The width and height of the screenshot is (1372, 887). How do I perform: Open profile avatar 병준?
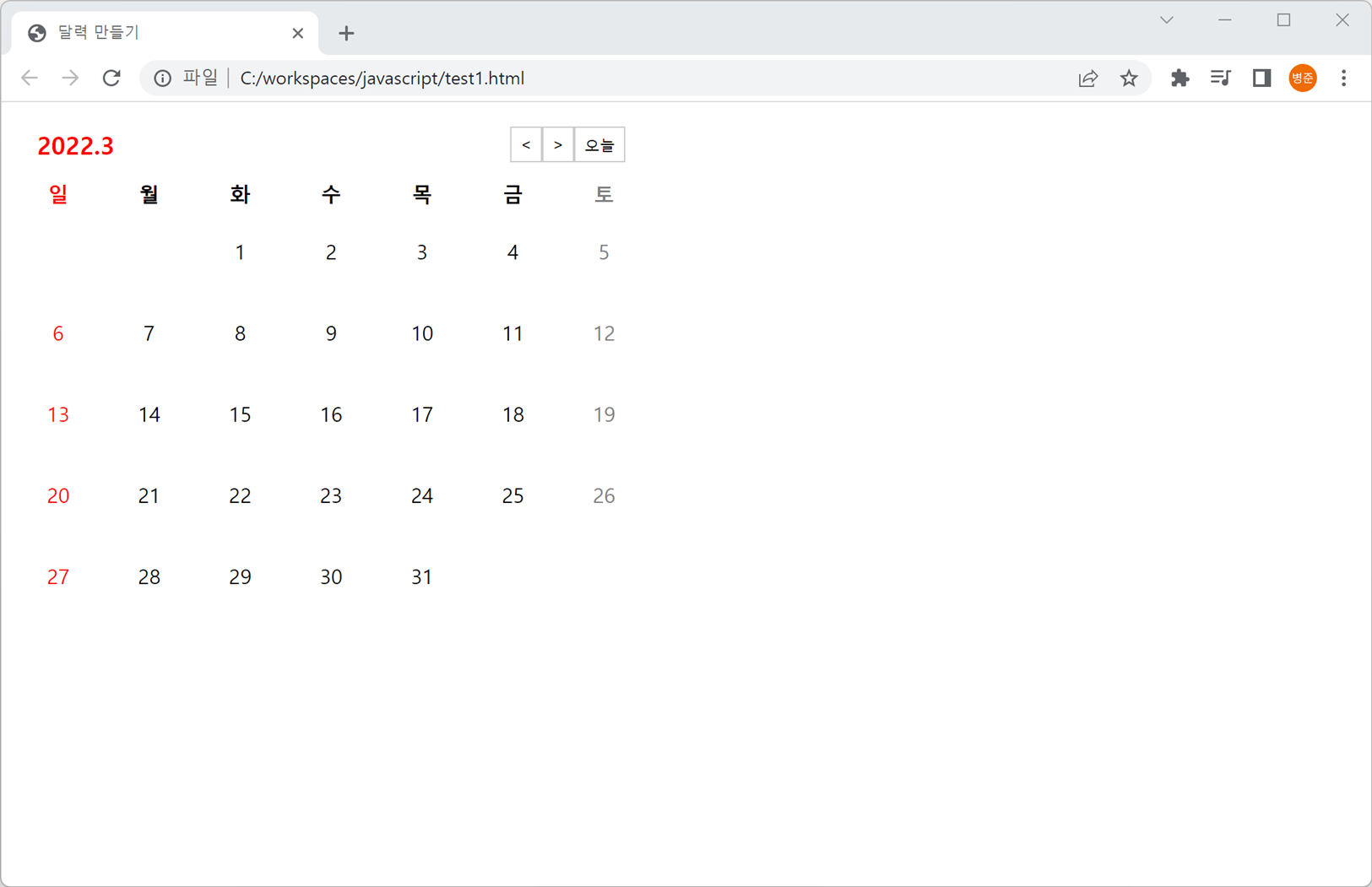pyautogui.click(x=1303, y=78)
